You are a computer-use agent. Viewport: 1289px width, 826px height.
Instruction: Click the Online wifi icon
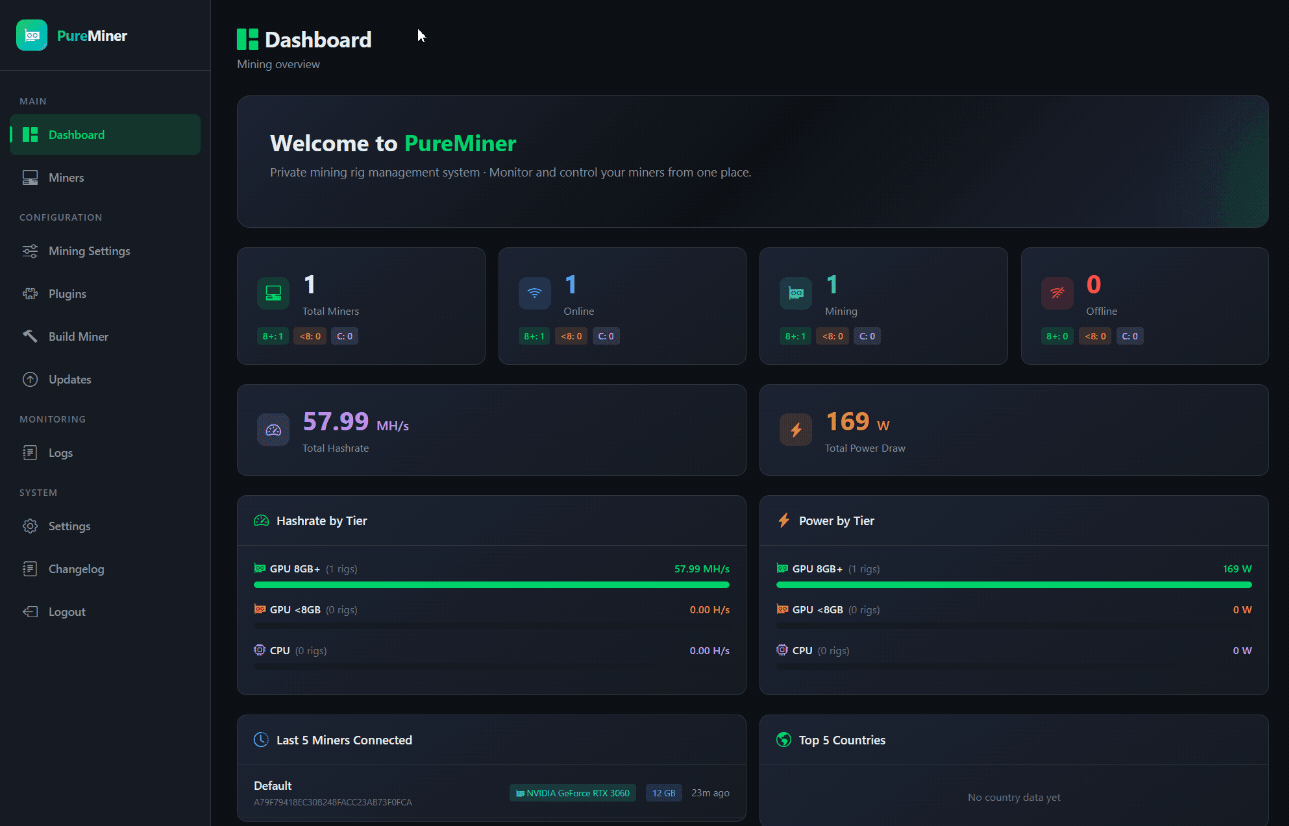coord(535,293)
